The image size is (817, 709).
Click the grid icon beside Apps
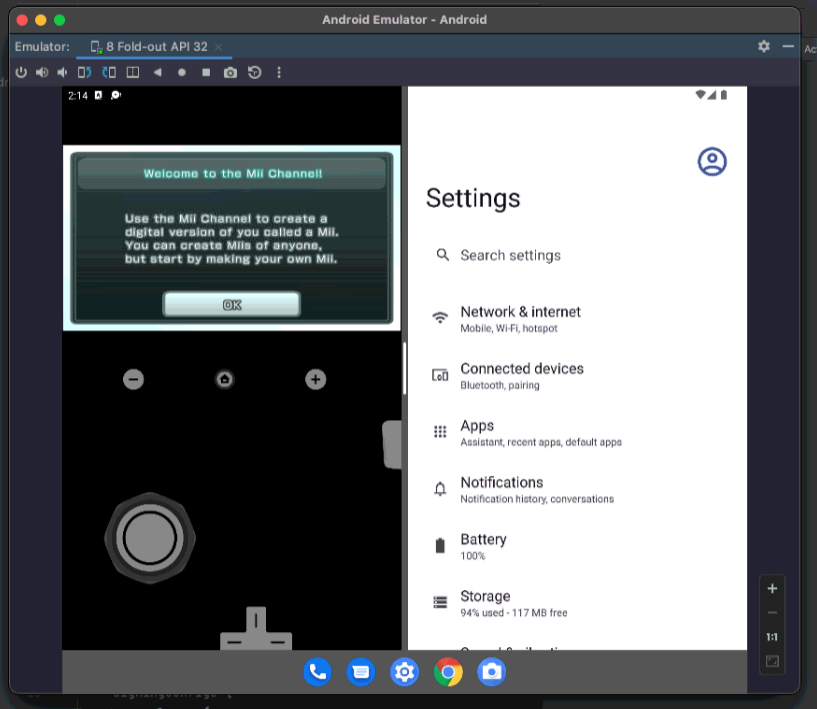tap(440, 431)
